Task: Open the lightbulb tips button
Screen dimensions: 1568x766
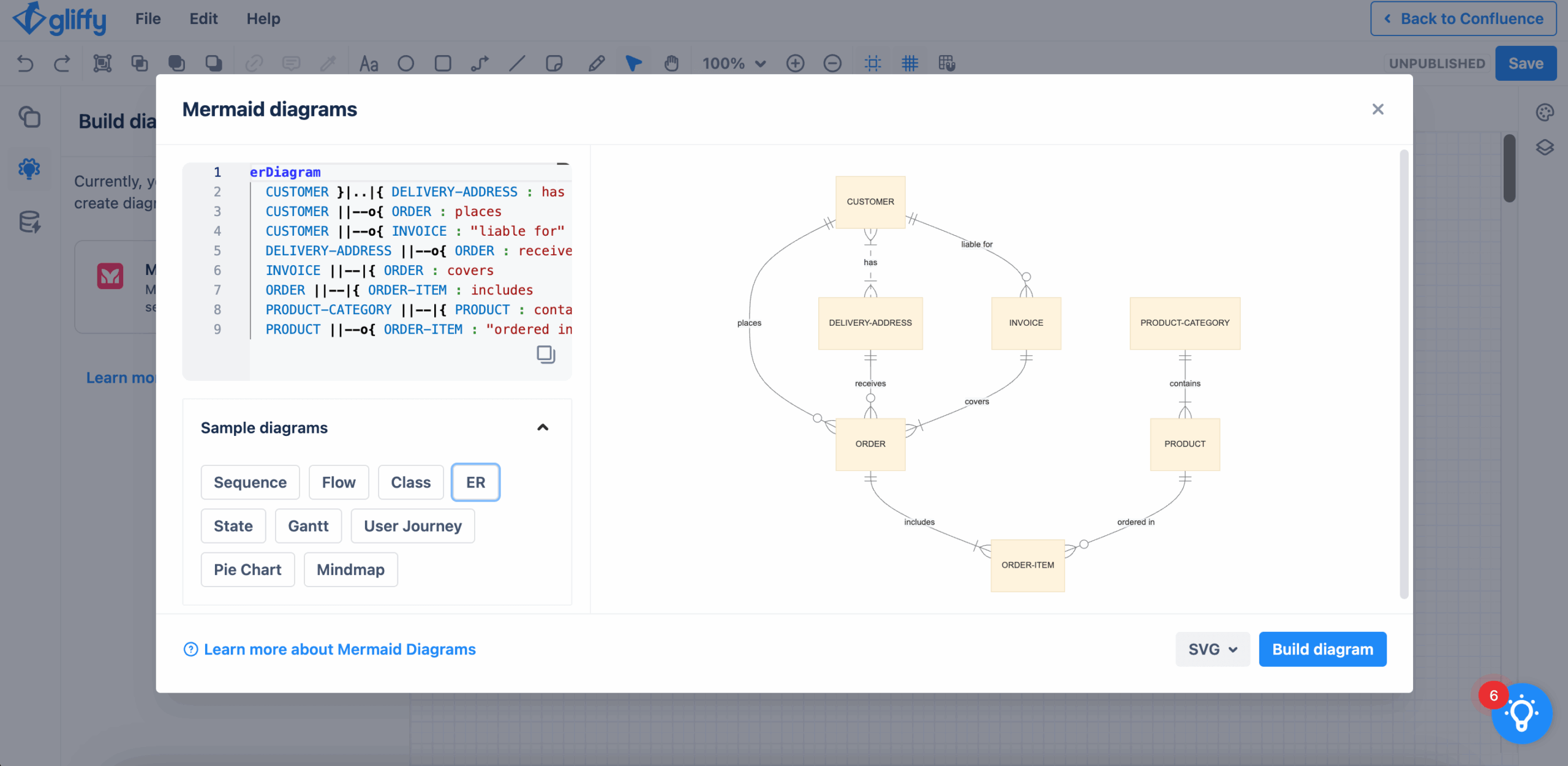Action: pyautogui.click(x=1522, y=713)
